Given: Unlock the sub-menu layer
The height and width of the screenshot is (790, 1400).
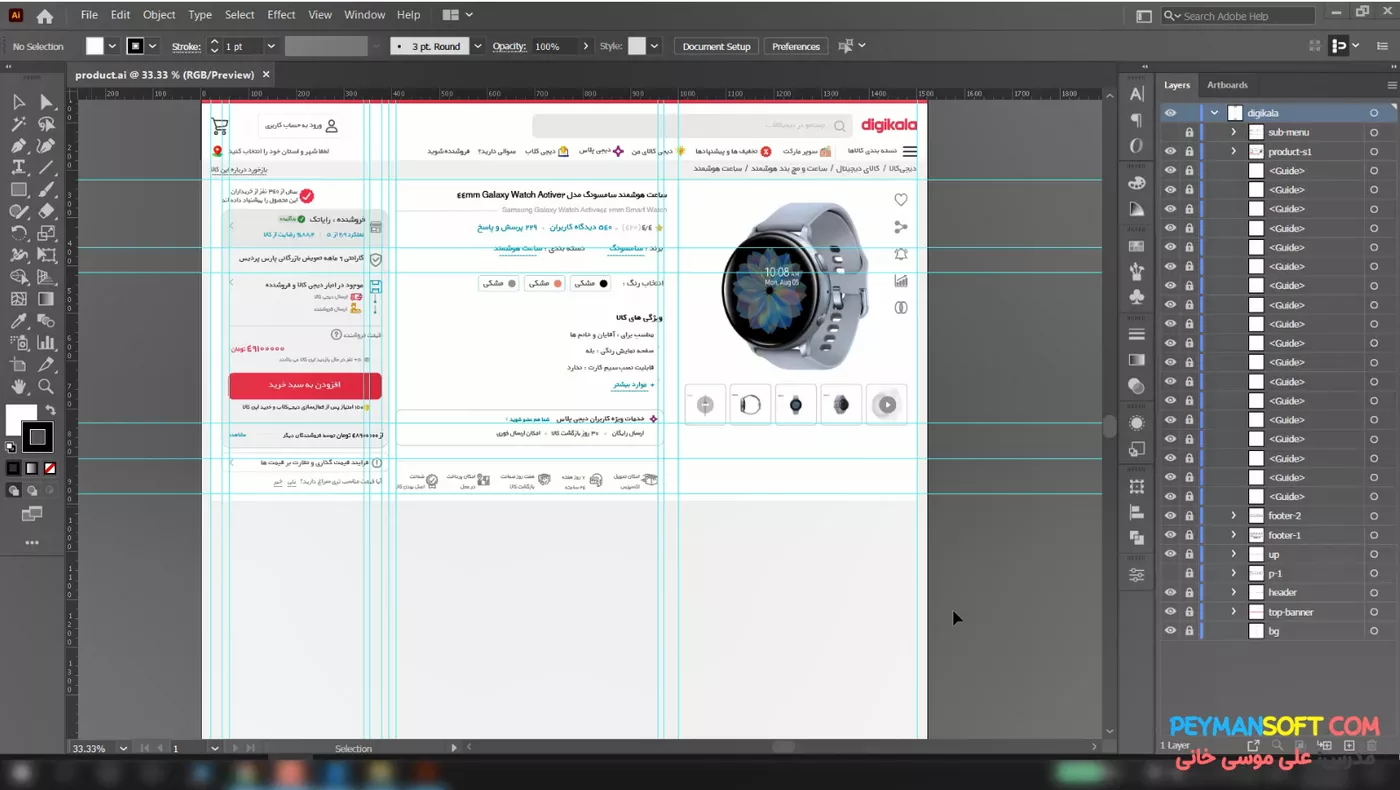Looking at the screenshot, I should [1189, 133].
